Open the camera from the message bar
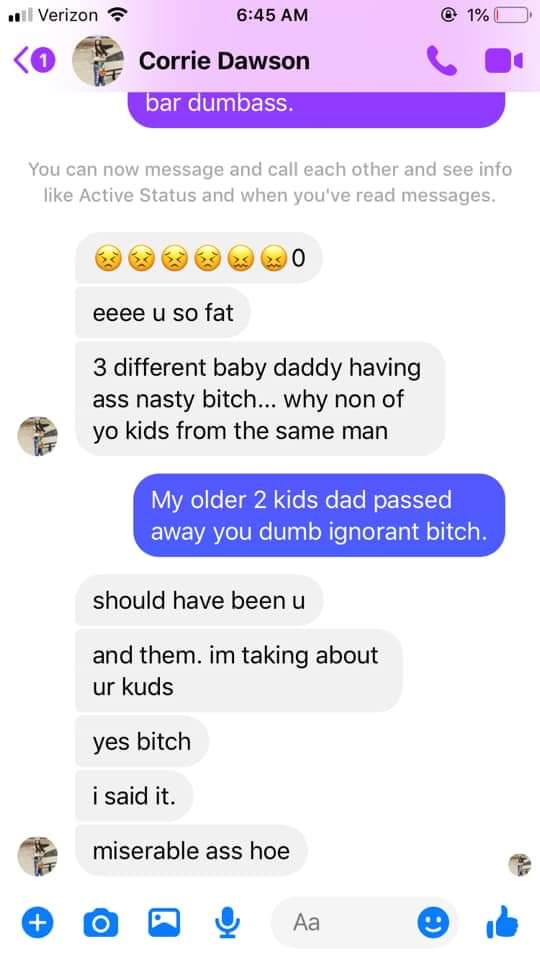Image resolution: width=540 pixels, height=960 pixels. 100,922
